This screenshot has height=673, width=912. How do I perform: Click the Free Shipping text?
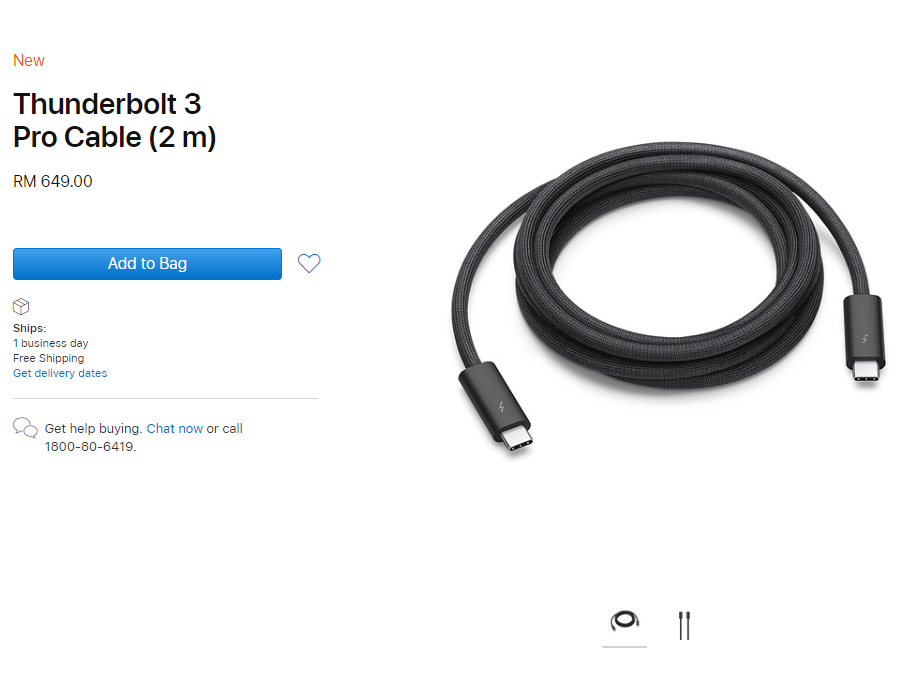[x=48, y=358]
